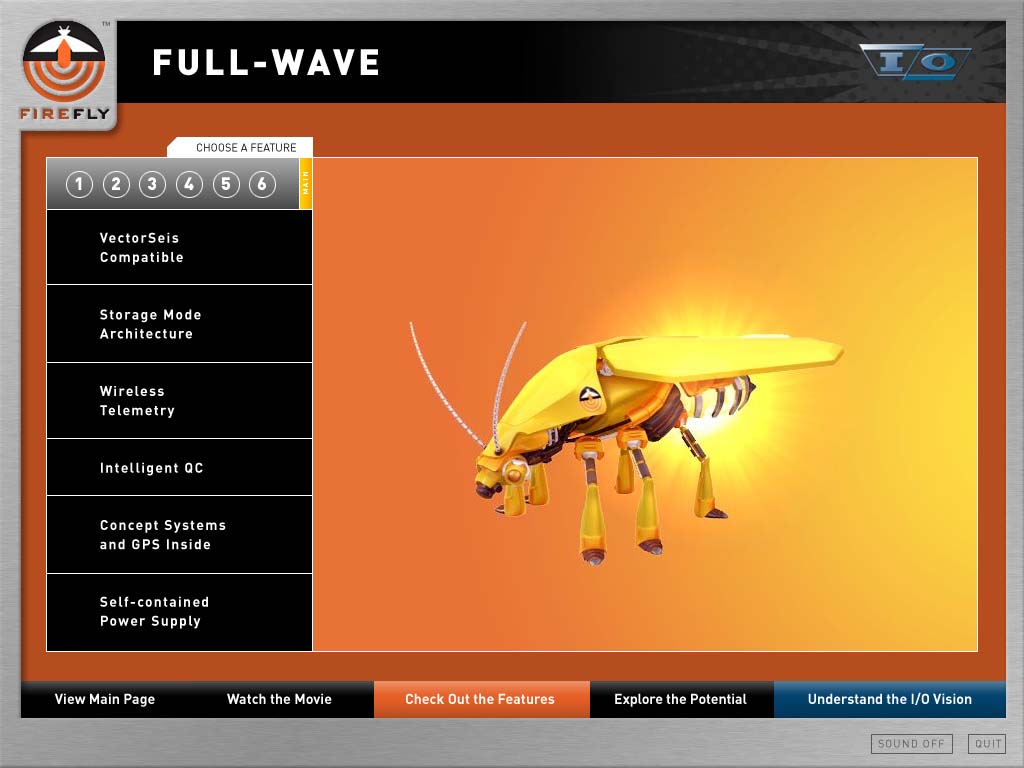The image size is (1024, 768).
Task: Click the I/O company logo
Action: pyautogui.click(x=914, y=62)
